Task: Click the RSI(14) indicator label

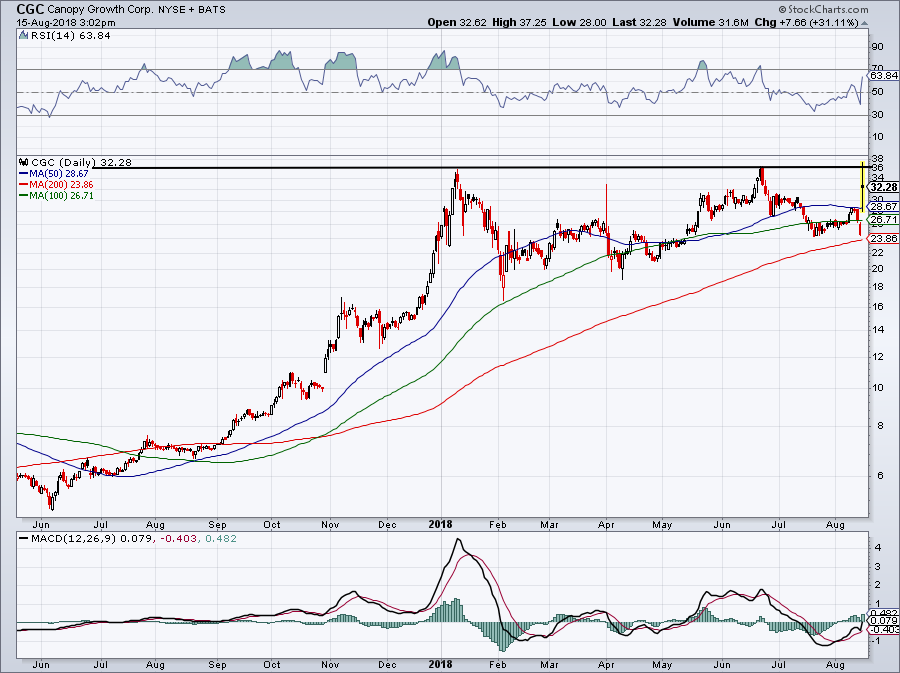Action: click(x=50, y=36)
